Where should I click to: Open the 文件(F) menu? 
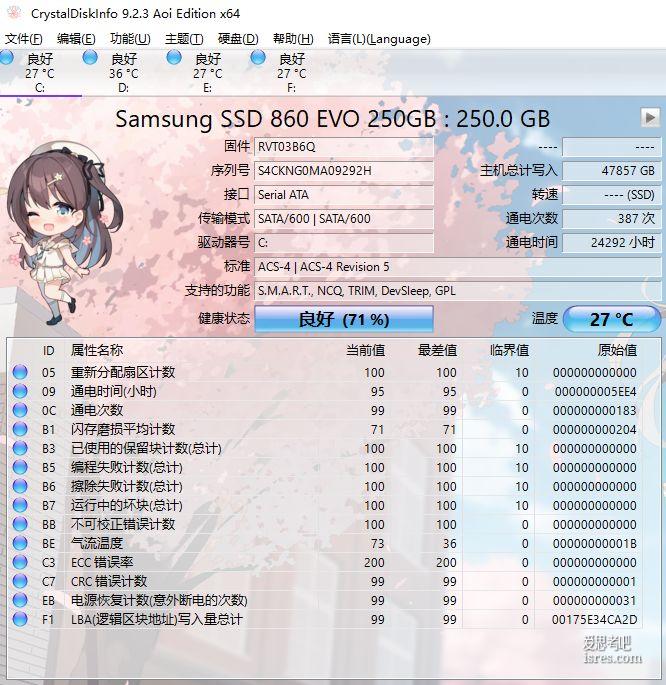pos(24,39)
